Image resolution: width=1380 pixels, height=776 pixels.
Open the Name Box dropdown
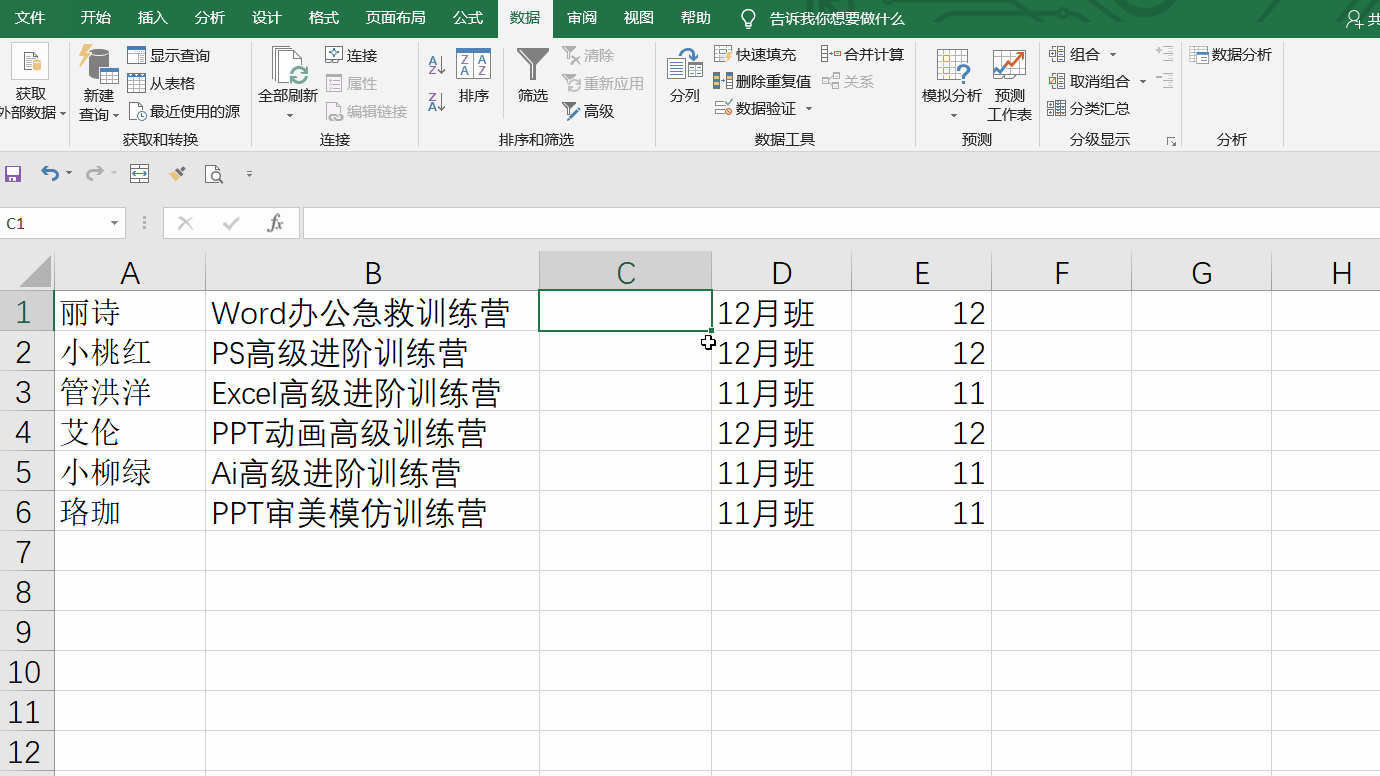[113, 223]
